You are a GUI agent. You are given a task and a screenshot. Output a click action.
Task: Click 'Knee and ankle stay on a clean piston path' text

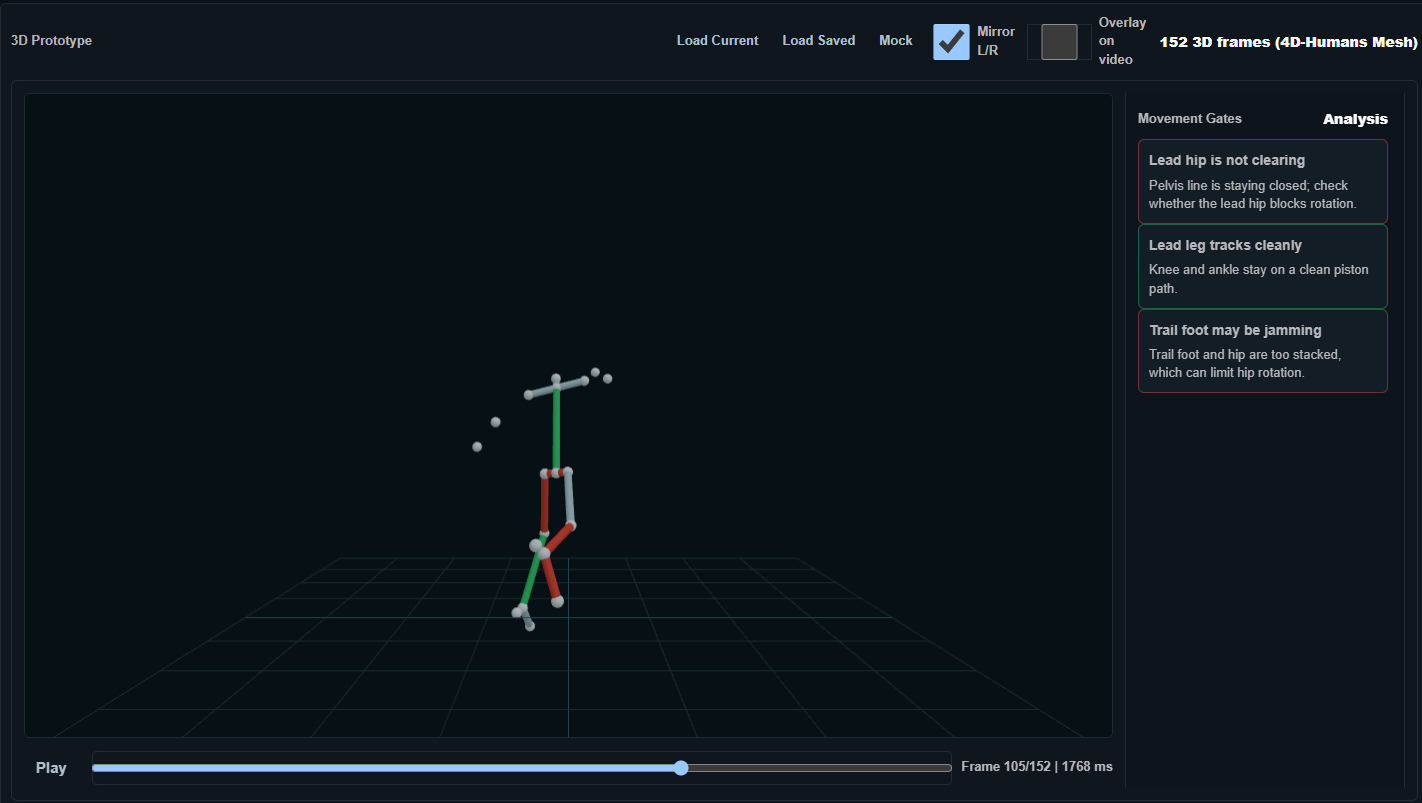click(1259, 279)
